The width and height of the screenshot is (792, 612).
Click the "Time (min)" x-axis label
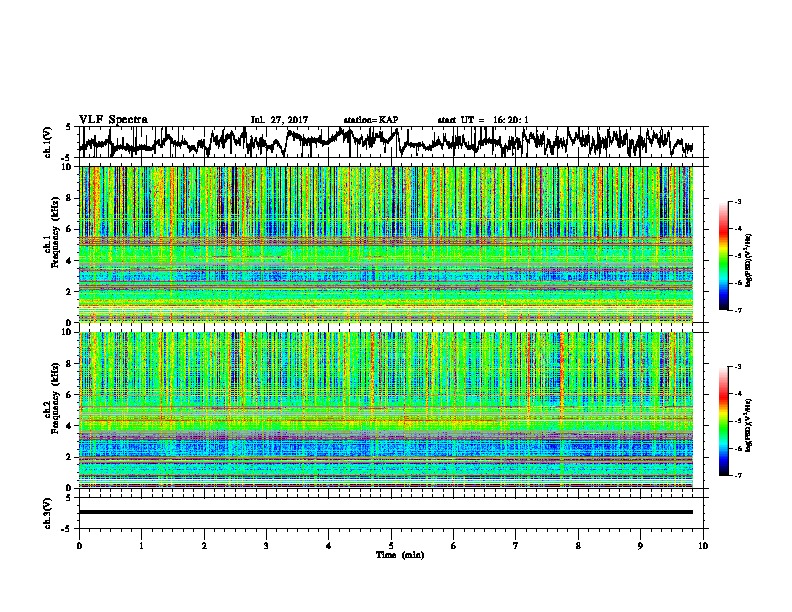coord(400,555)
